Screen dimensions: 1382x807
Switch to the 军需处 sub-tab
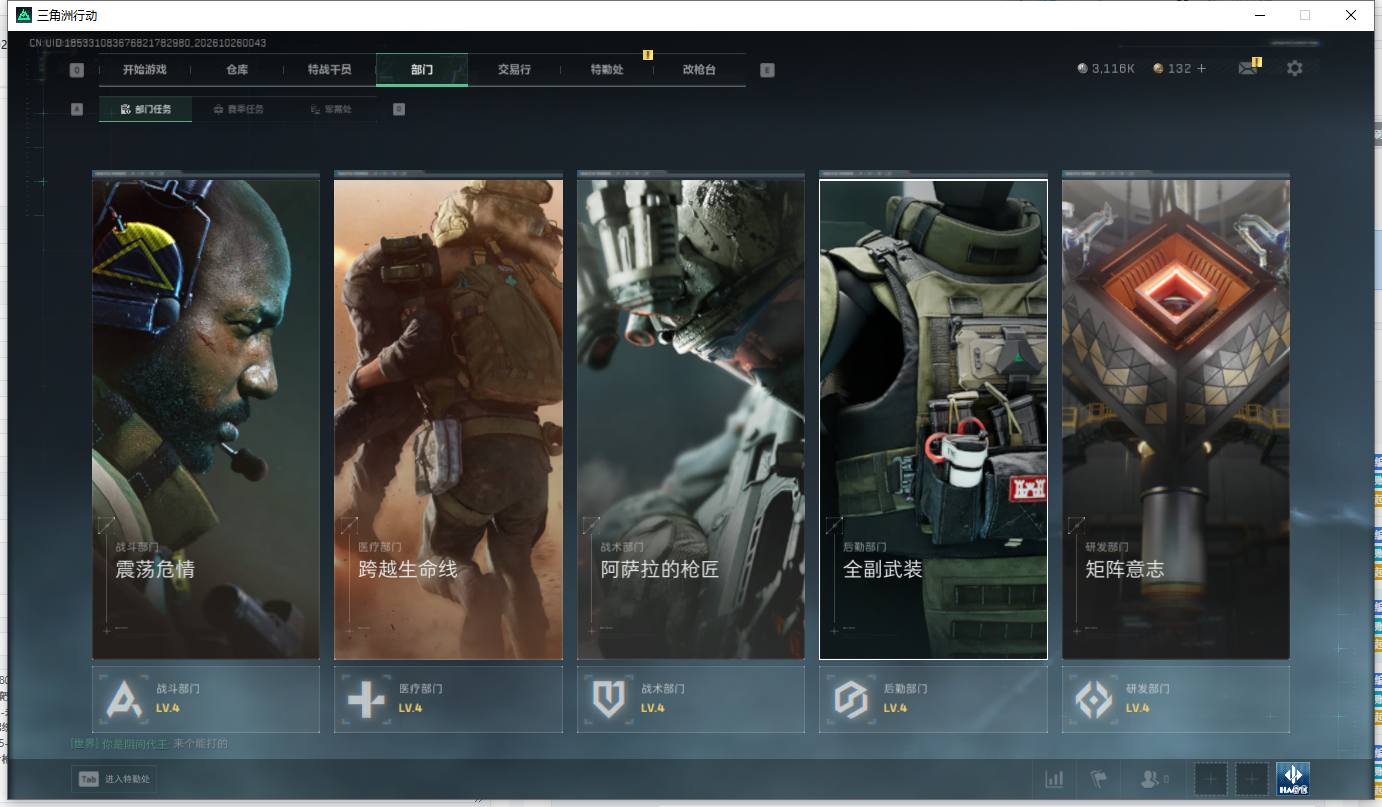[x=331, y=109]
